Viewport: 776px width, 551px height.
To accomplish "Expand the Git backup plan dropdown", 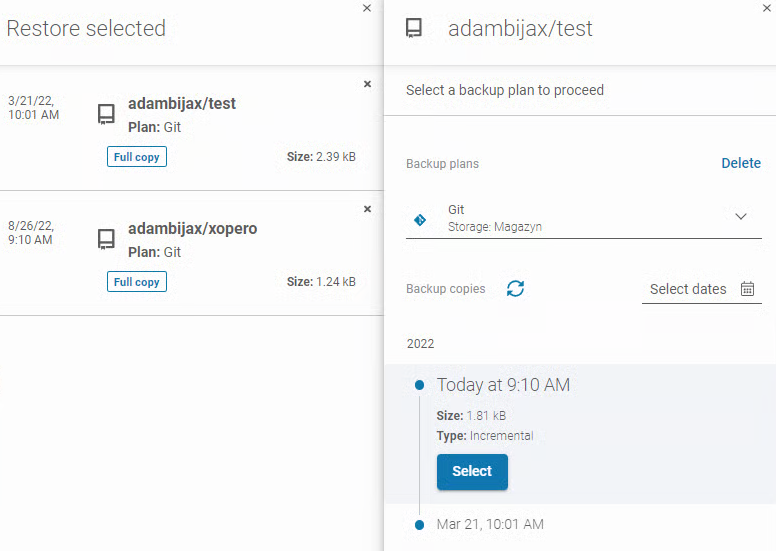I will coord(741,217).
